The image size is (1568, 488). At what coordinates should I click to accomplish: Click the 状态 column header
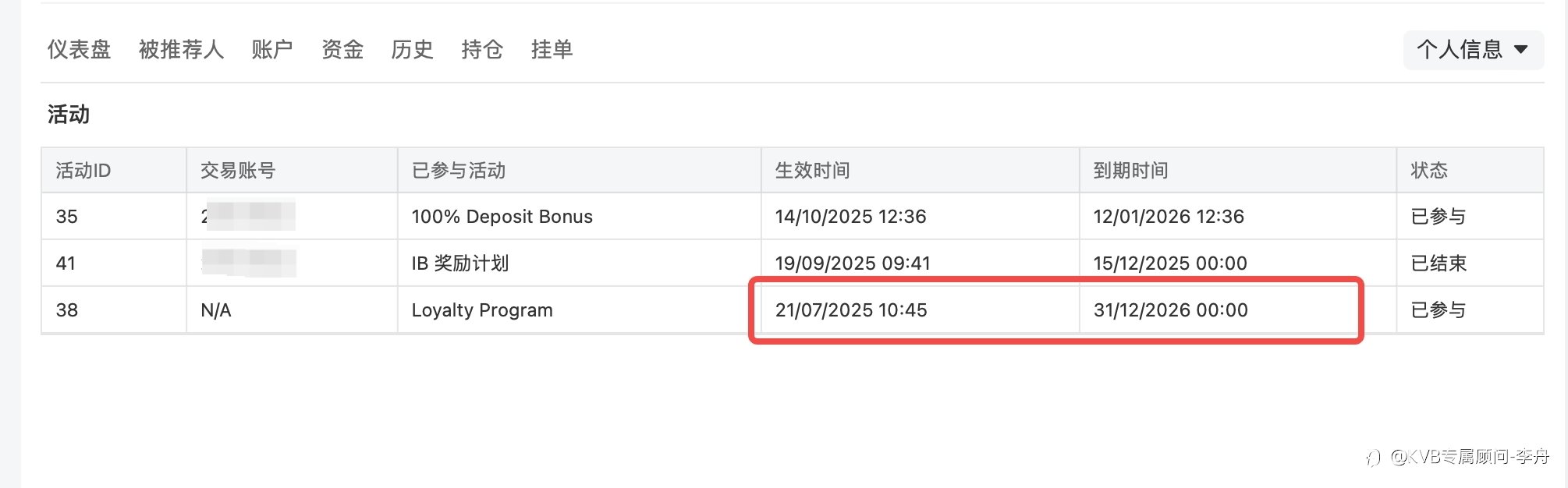1429,171
